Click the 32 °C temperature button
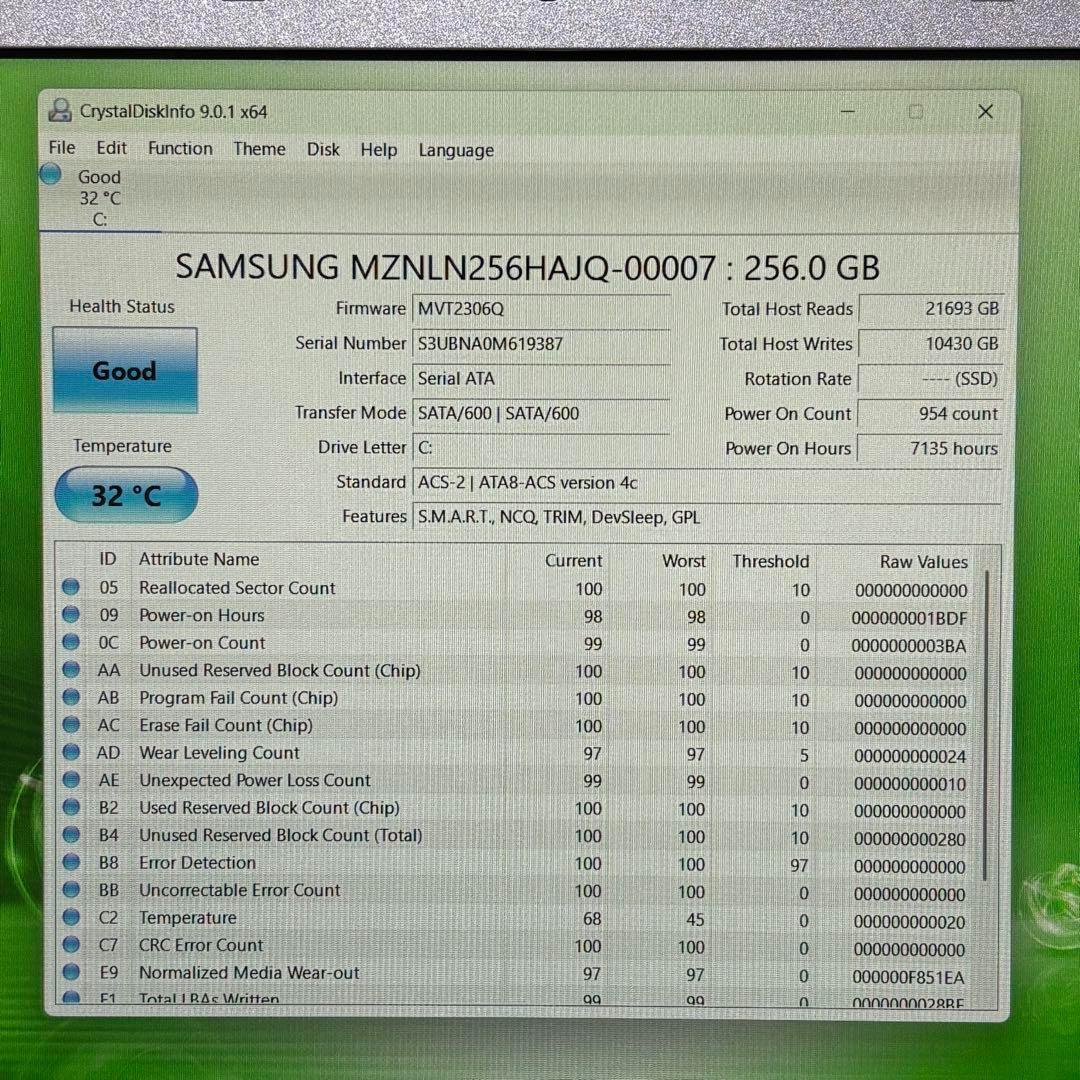 pos(124,494)
